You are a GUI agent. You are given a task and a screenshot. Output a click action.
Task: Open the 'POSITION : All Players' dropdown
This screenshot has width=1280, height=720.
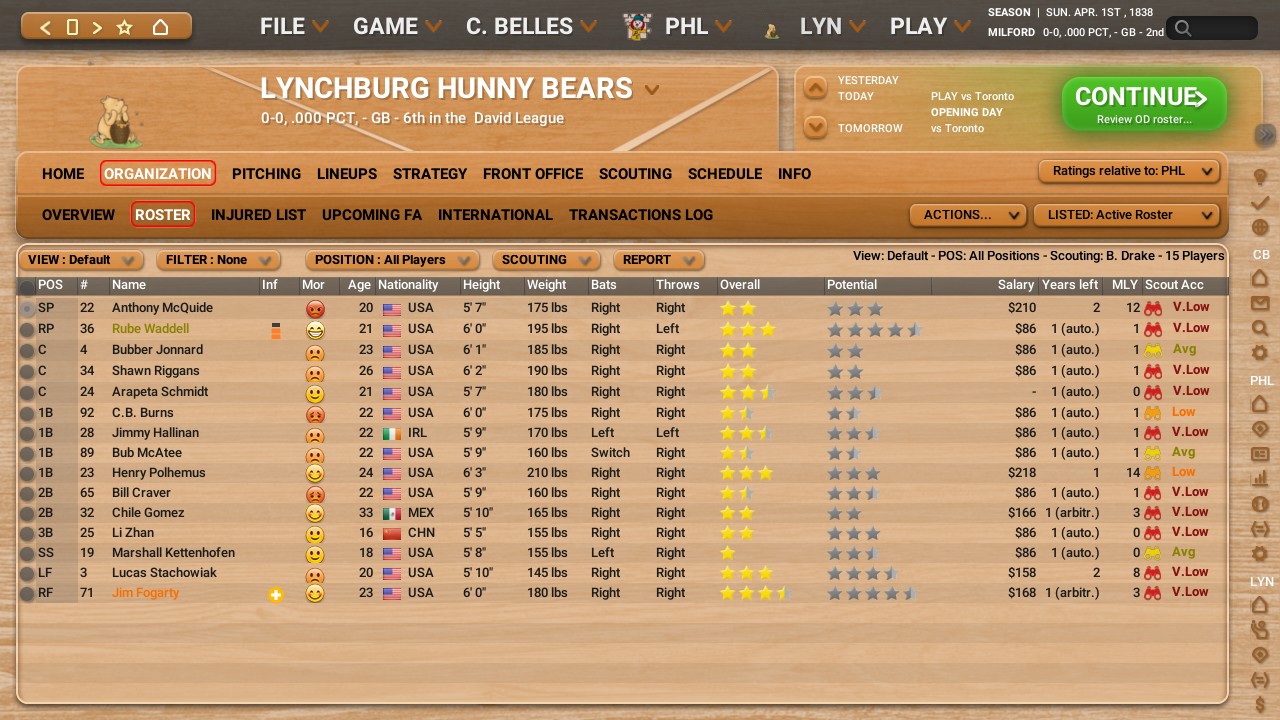coord(392,260)
